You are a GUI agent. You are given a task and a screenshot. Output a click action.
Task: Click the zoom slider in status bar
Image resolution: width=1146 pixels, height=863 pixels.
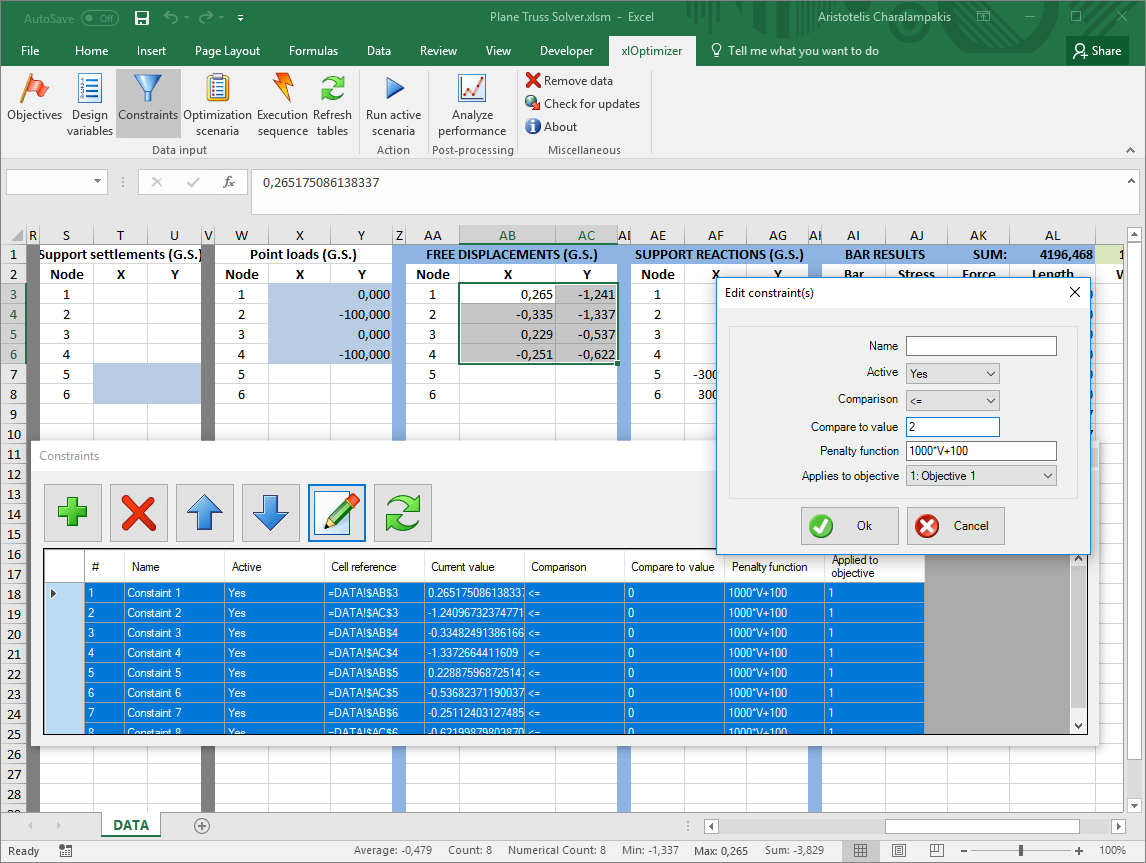coord(1020,851)
